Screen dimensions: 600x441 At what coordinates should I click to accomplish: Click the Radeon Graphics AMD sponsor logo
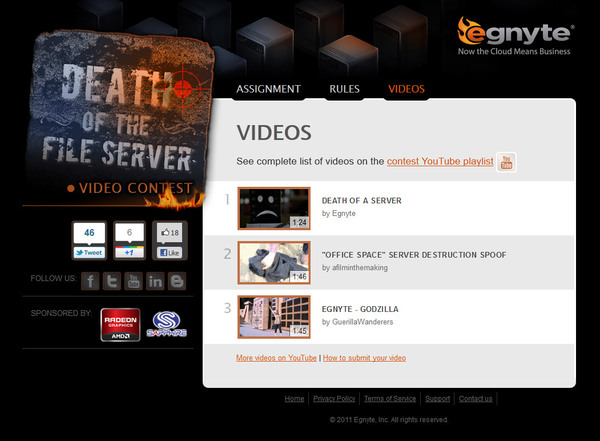tap(120, 325)
